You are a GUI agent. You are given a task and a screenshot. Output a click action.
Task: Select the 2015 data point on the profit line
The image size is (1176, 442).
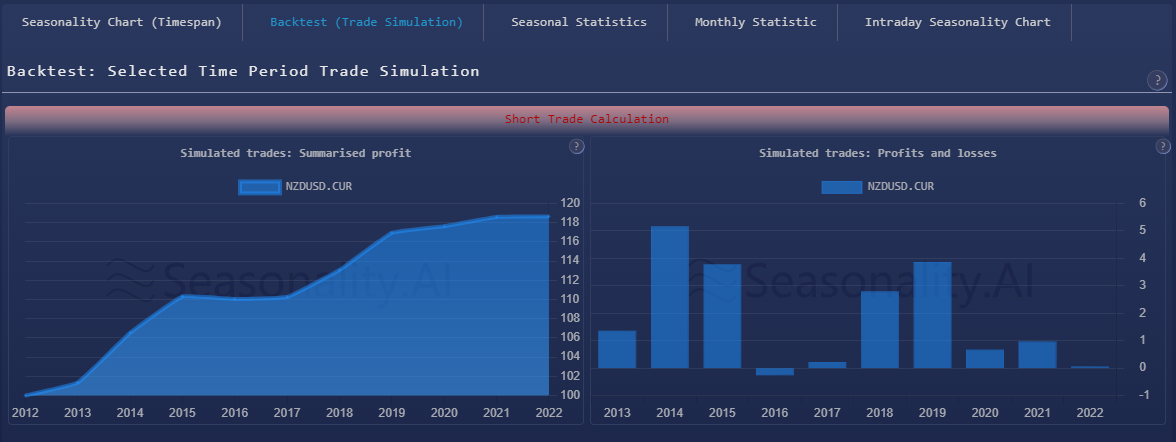183,296
